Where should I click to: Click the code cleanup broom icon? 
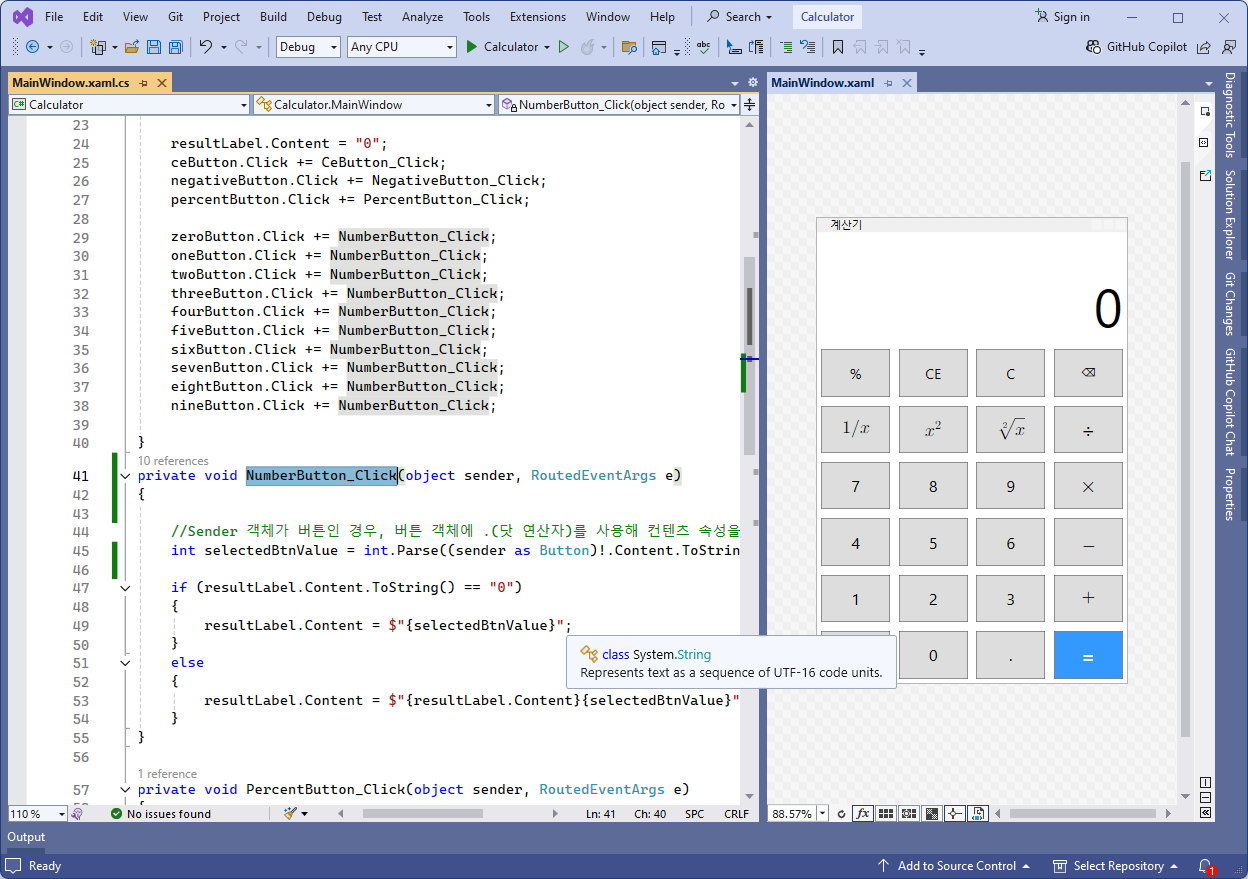pos(291,814)
